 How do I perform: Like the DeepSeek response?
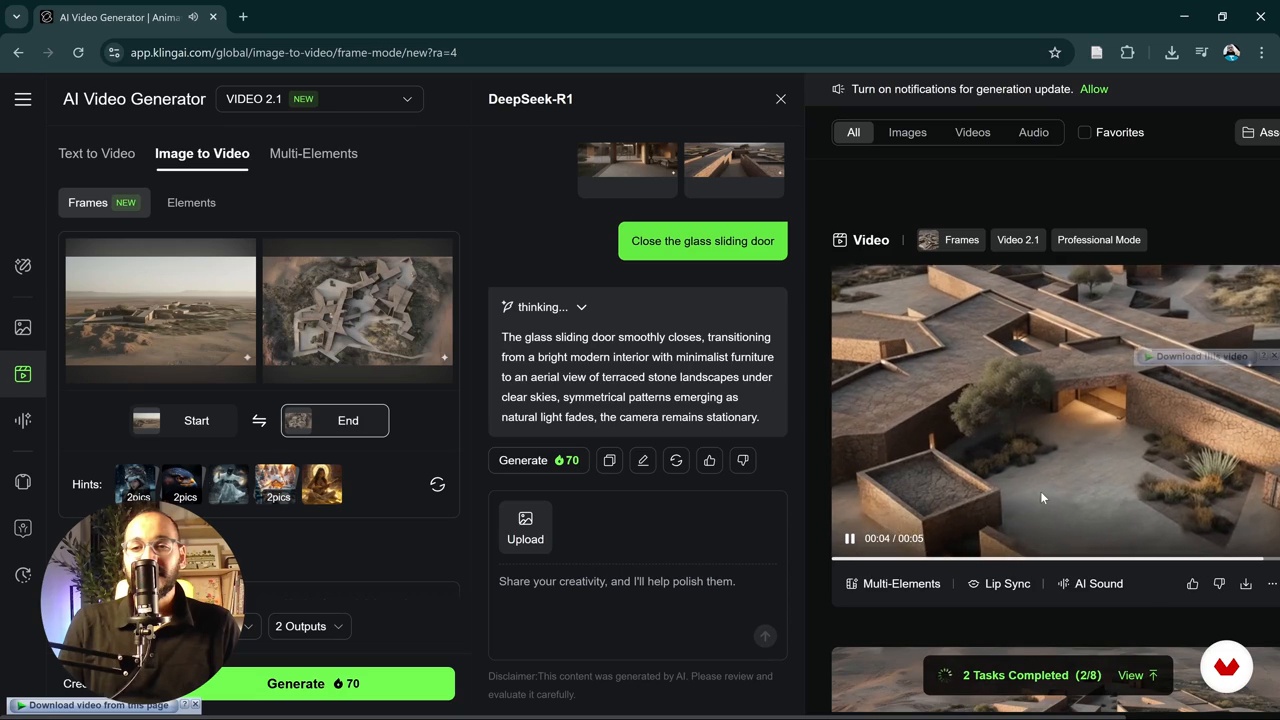tap(709, 460)
